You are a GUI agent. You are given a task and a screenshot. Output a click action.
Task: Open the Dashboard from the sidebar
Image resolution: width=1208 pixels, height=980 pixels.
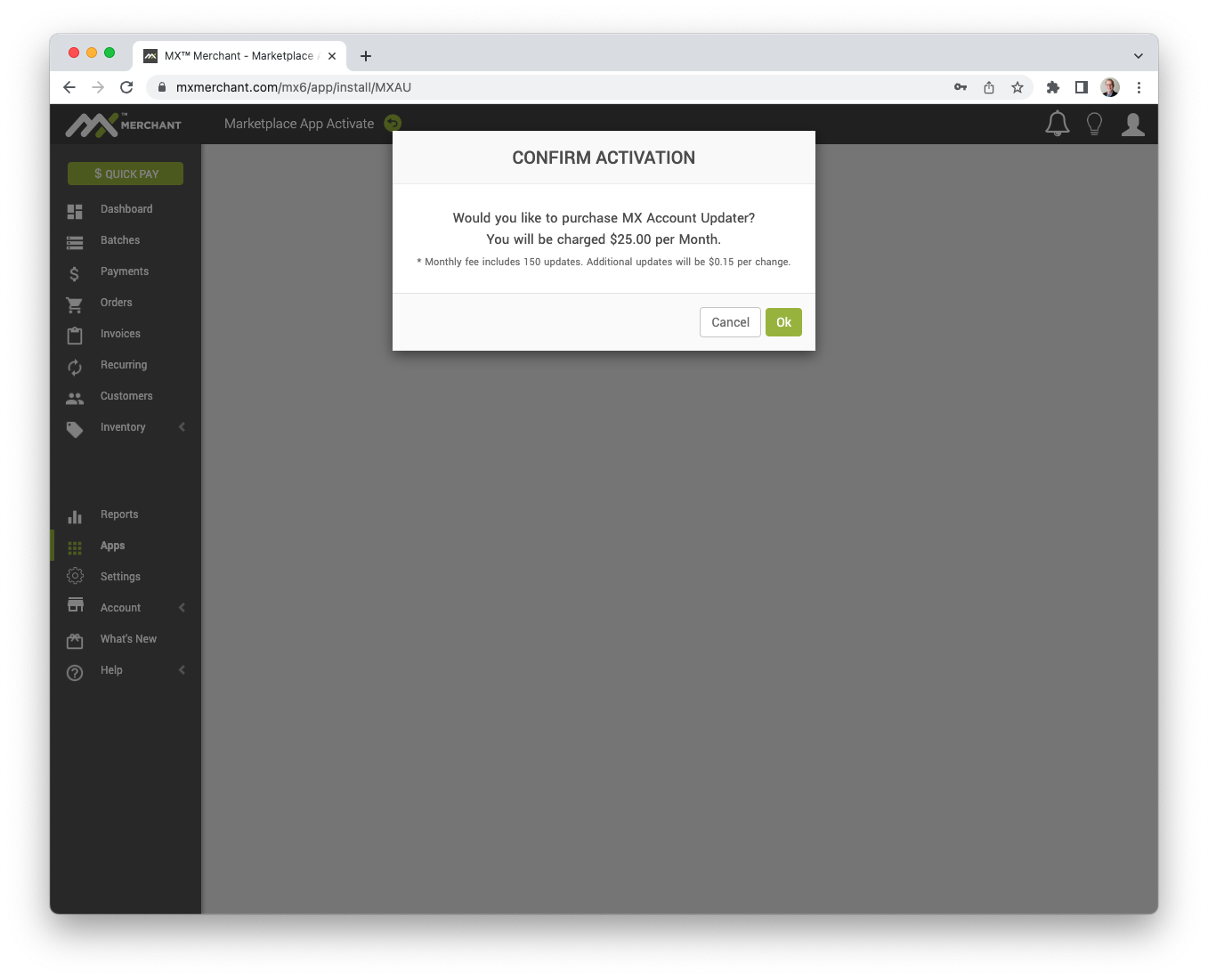[126, 208]
